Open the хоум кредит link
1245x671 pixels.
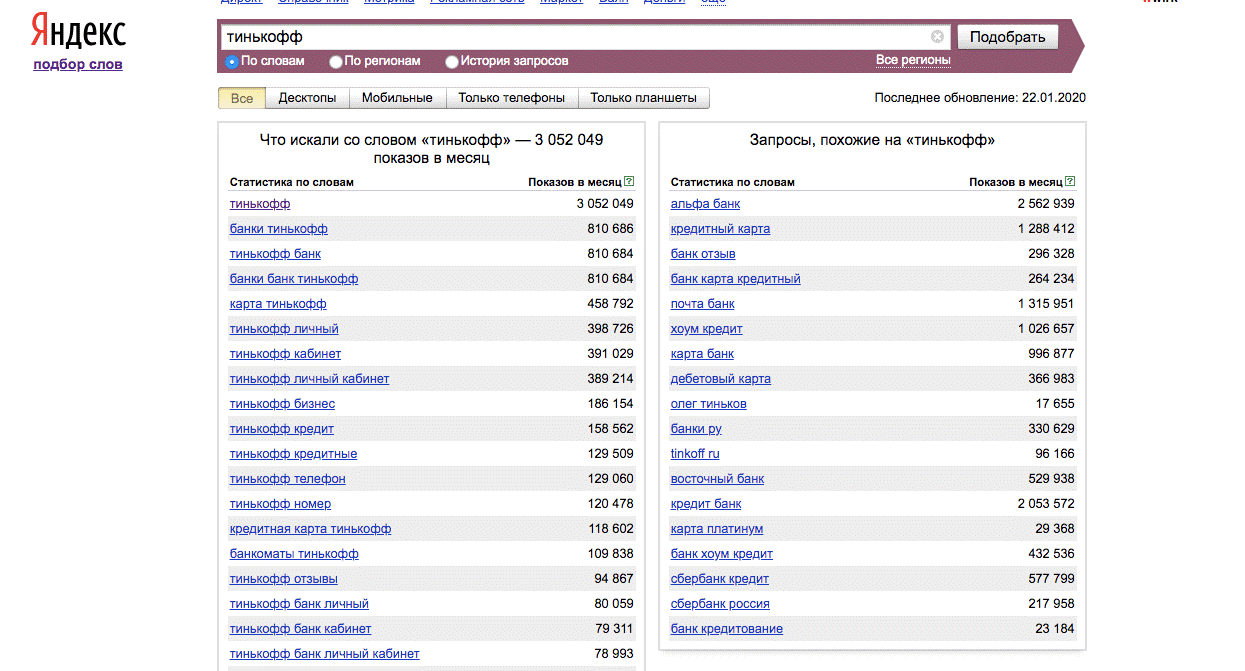tap(706, 329)
